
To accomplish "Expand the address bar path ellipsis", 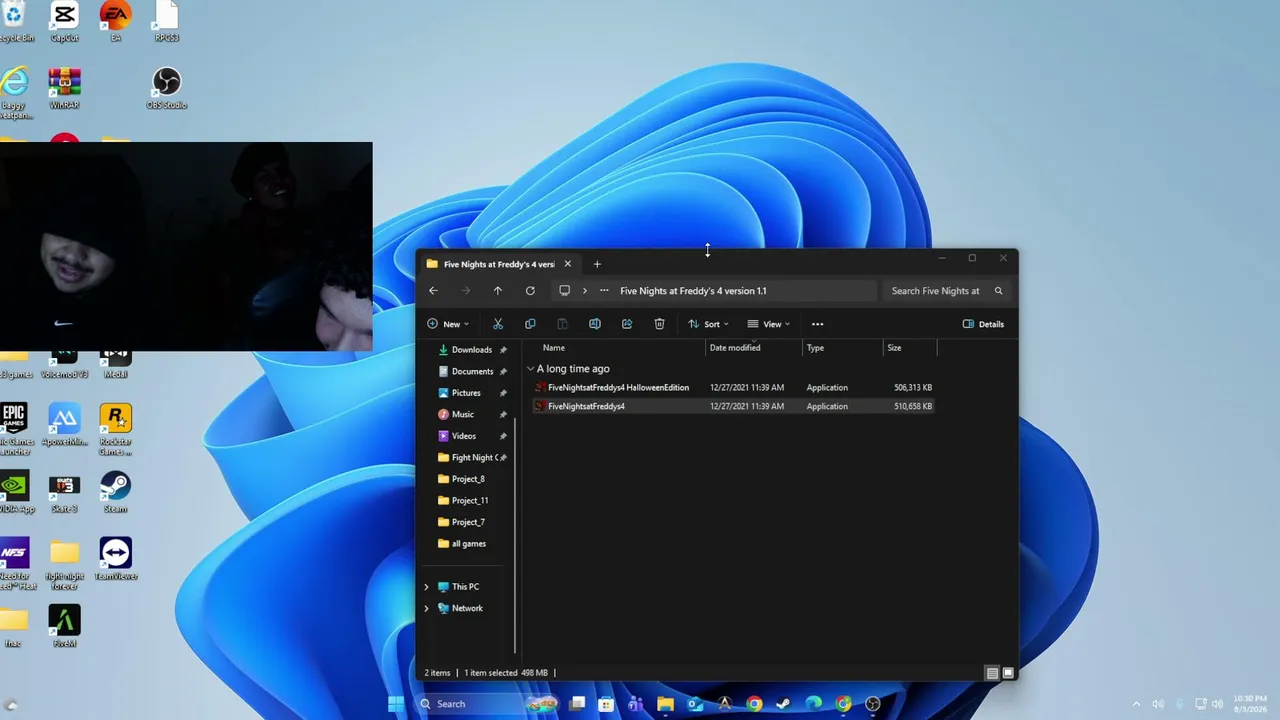I will coord(604,291).
